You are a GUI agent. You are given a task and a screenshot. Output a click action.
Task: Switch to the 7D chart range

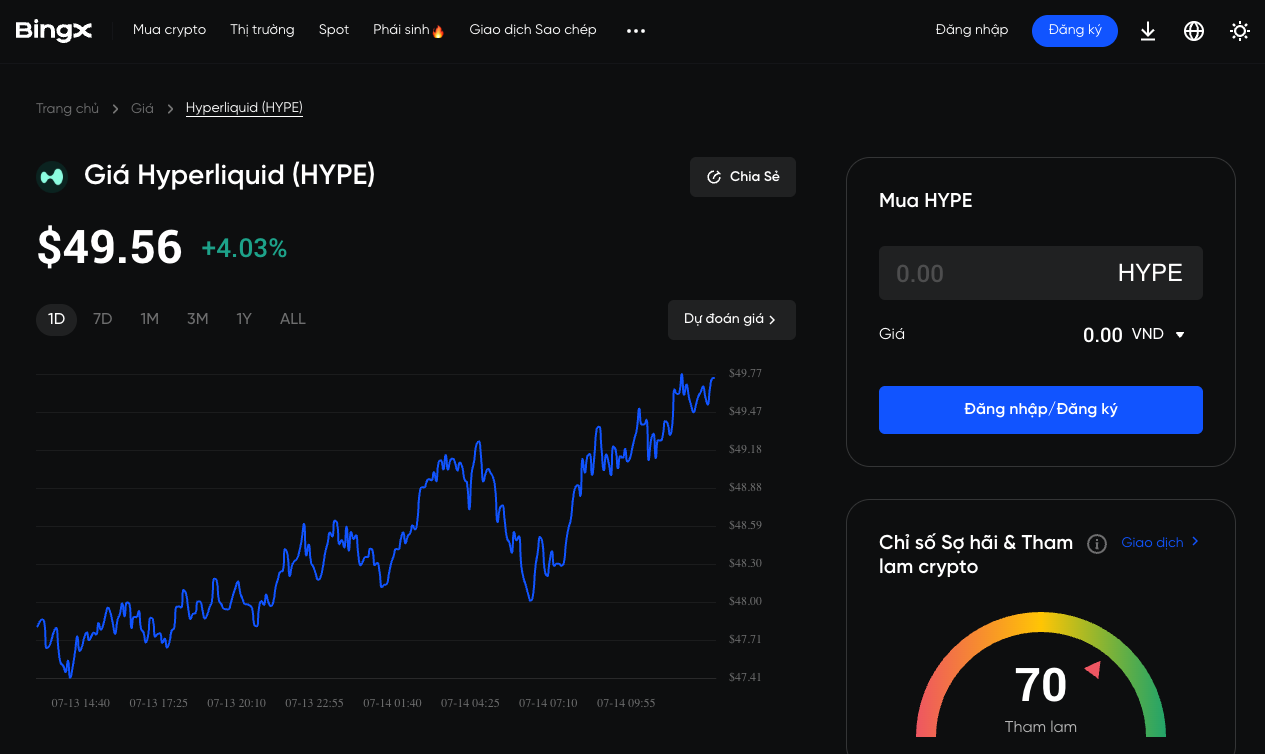102,318
